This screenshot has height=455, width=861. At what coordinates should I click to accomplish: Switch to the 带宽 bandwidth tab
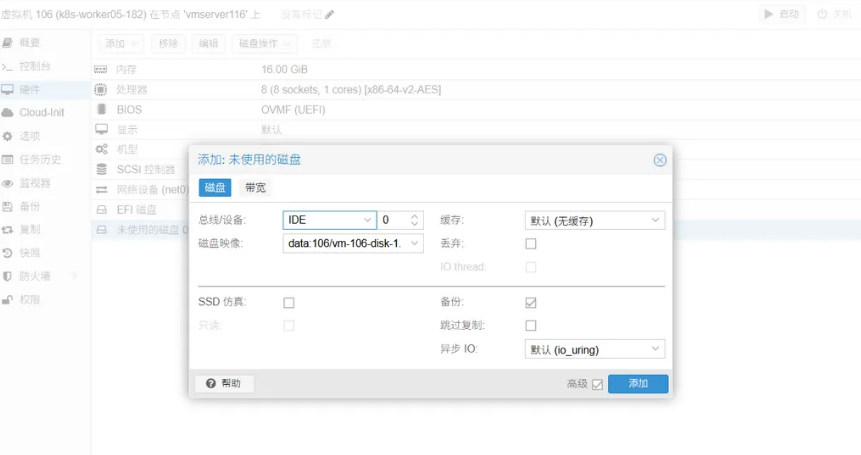(255, 188)
